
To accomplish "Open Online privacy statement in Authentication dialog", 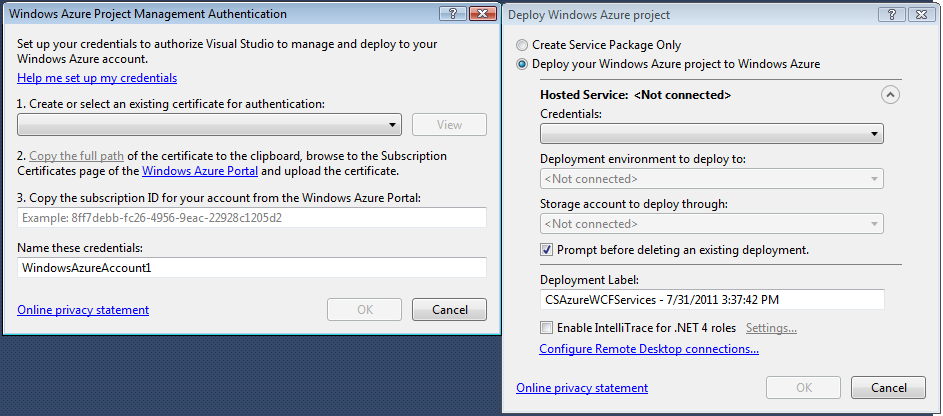I will pos(83,310).
